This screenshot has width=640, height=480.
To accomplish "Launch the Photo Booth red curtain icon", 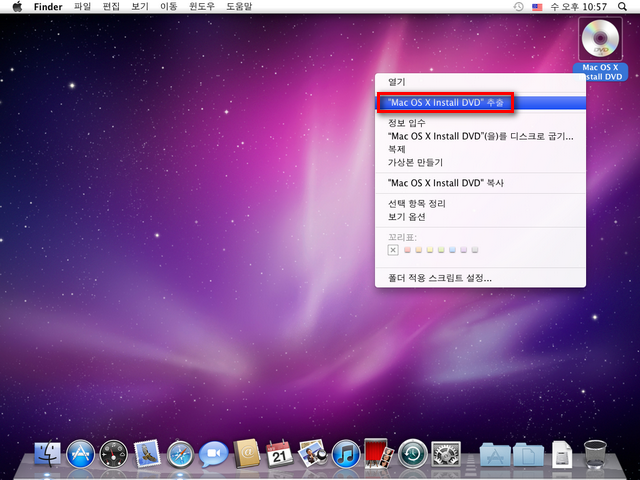I will click(x=379, y=453).
